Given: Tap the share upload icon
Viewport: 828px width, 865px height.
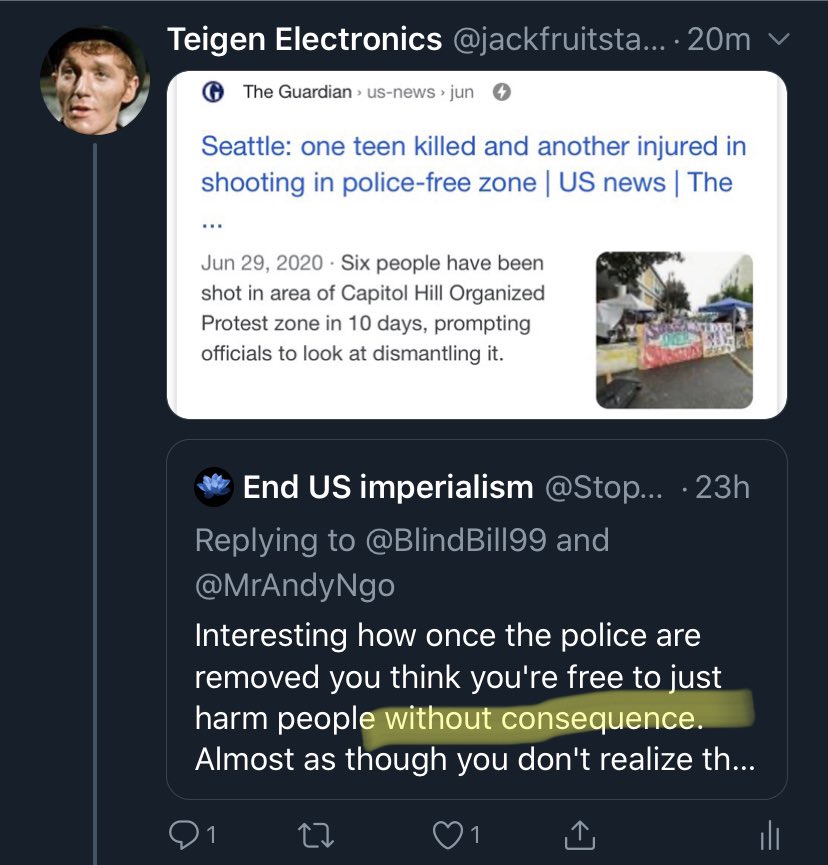Looking at the screenshot, I should [x=579, y=834].
